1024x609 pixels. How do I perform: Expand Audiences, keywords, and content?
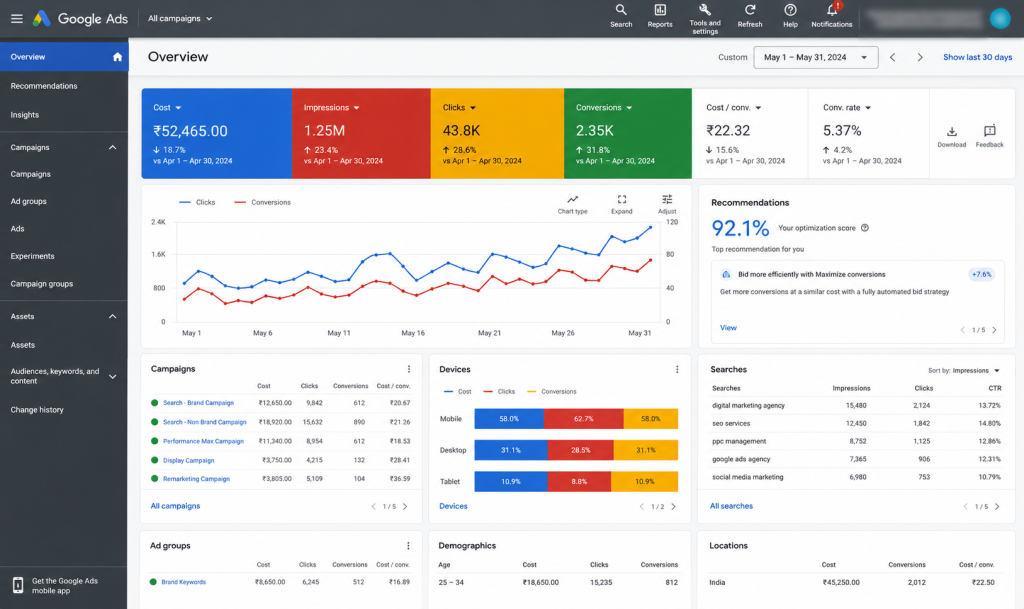112,377
